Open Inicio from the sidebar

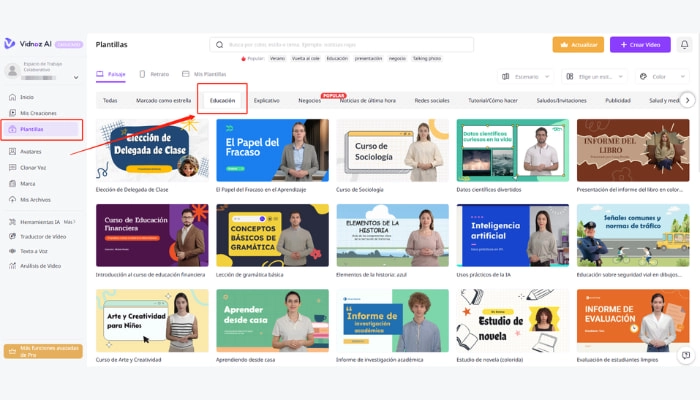click(27, 97)
